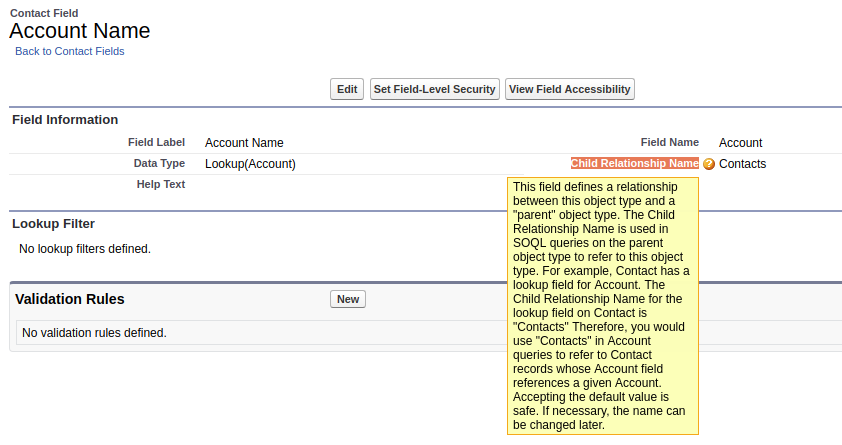Open View Field Accessibility

point(569,89)
